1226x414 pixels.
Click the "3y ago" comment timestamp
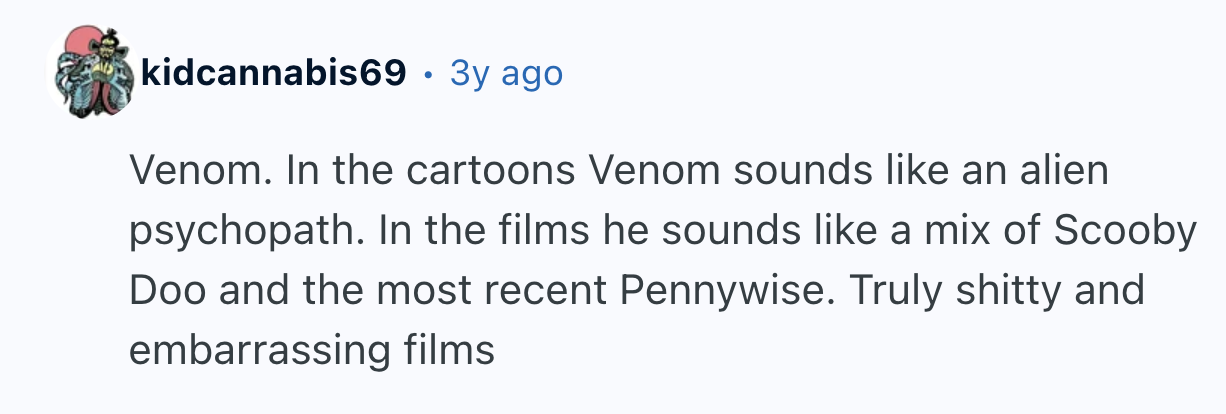click(506, 73)
